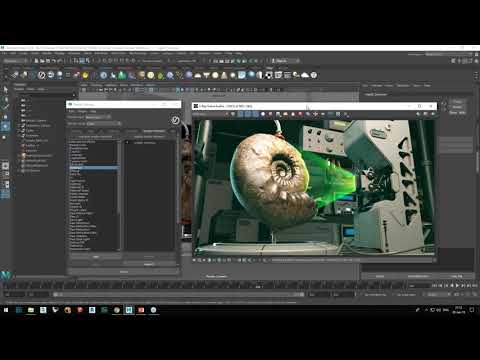Click the Undo icon in status line
Viewport: 480px width, 360px height.
pyautogui.click(x=54, y=61)
